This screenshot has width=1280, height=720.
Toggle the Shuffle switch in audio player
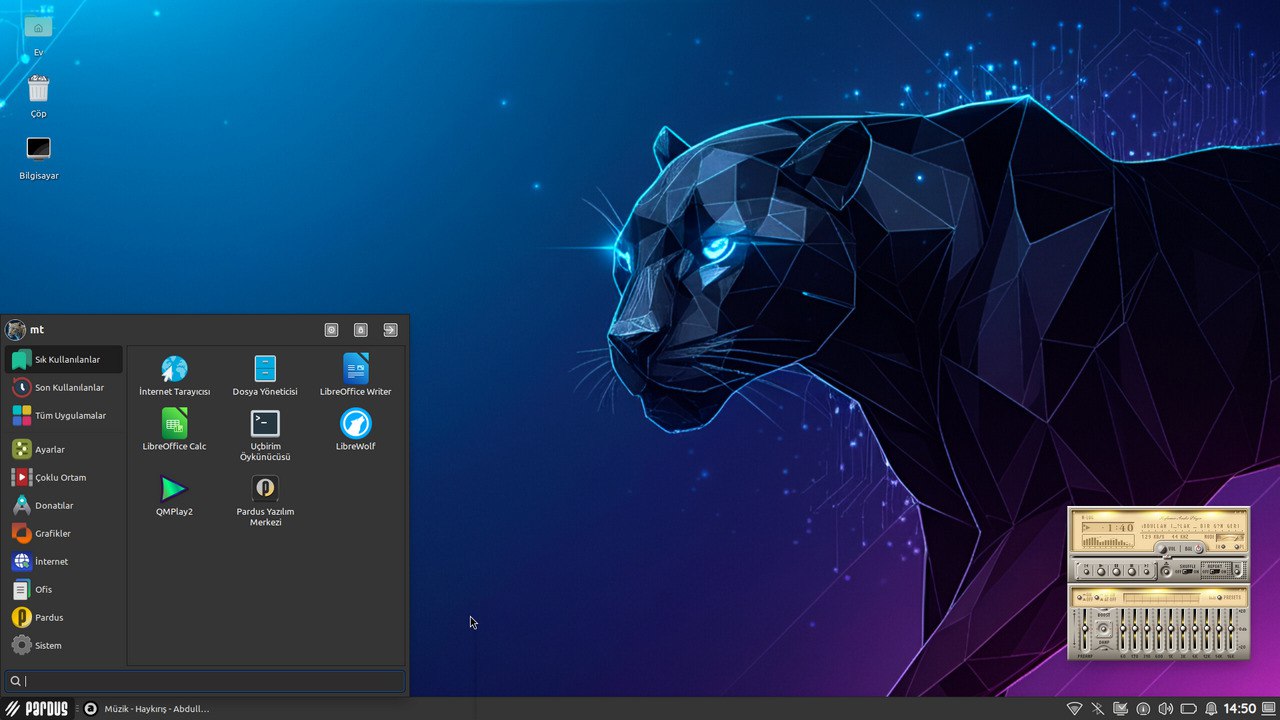(x=1187, y=569)
